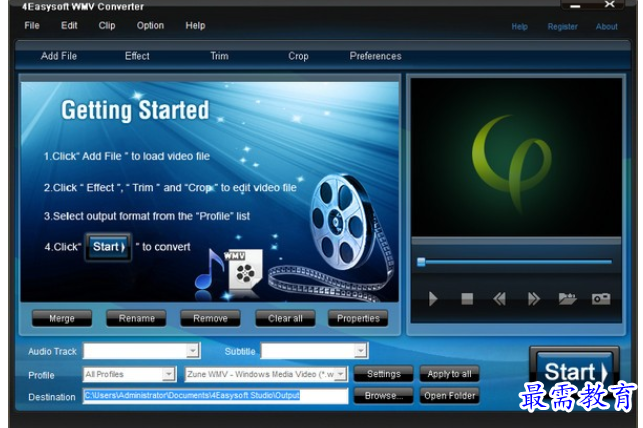The width and height of the screenshot is (643, 428).
Task: Click Add File in the toolbar
Action: (59, 56)
